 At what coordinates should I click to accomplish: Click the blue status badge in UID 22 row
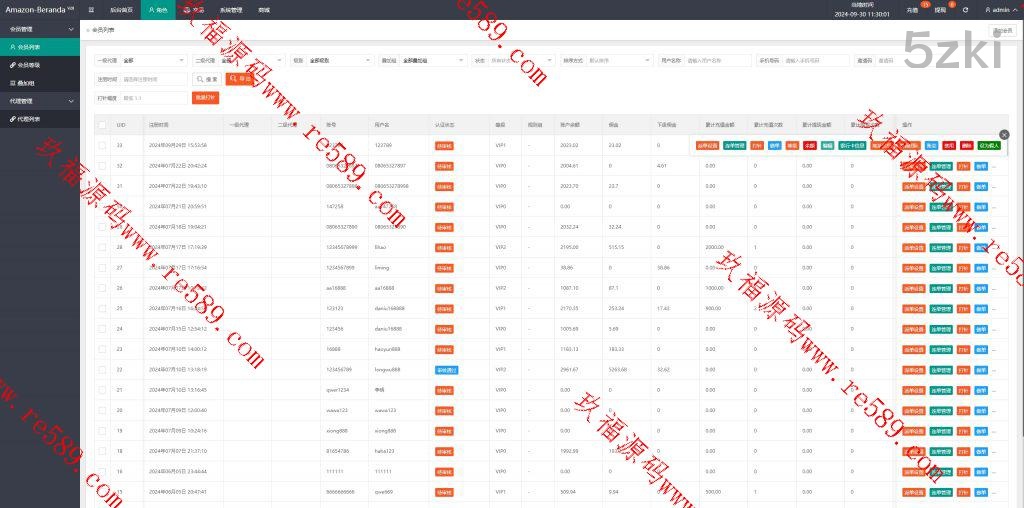coord(447,370)
